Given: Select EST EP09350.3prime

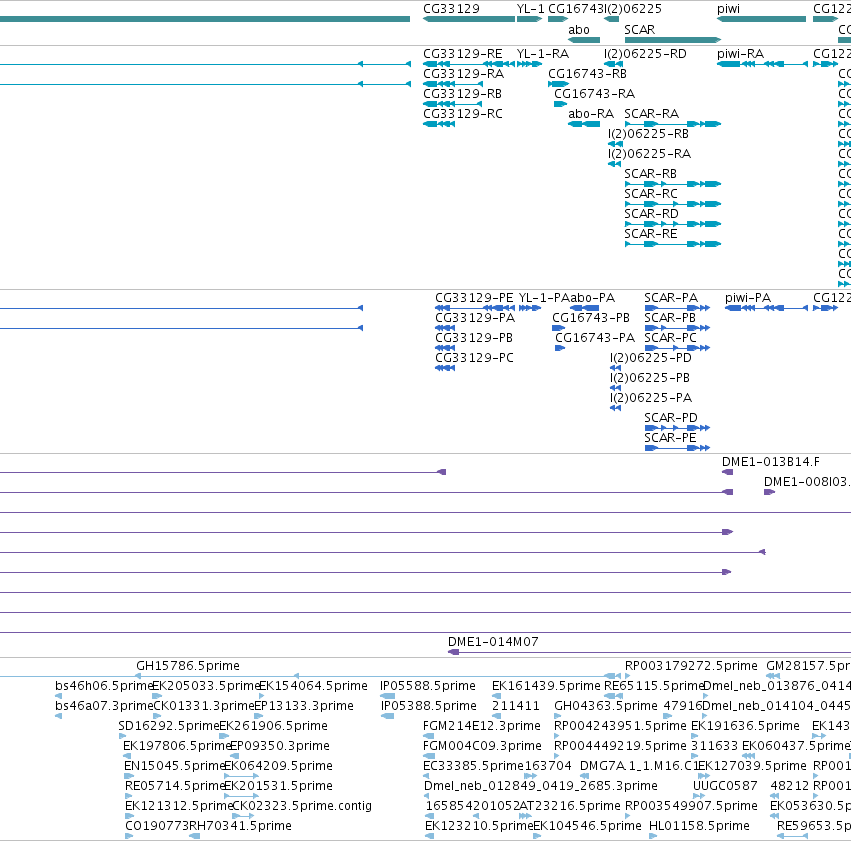Looking at the screenshot, I should click(234, 756).
